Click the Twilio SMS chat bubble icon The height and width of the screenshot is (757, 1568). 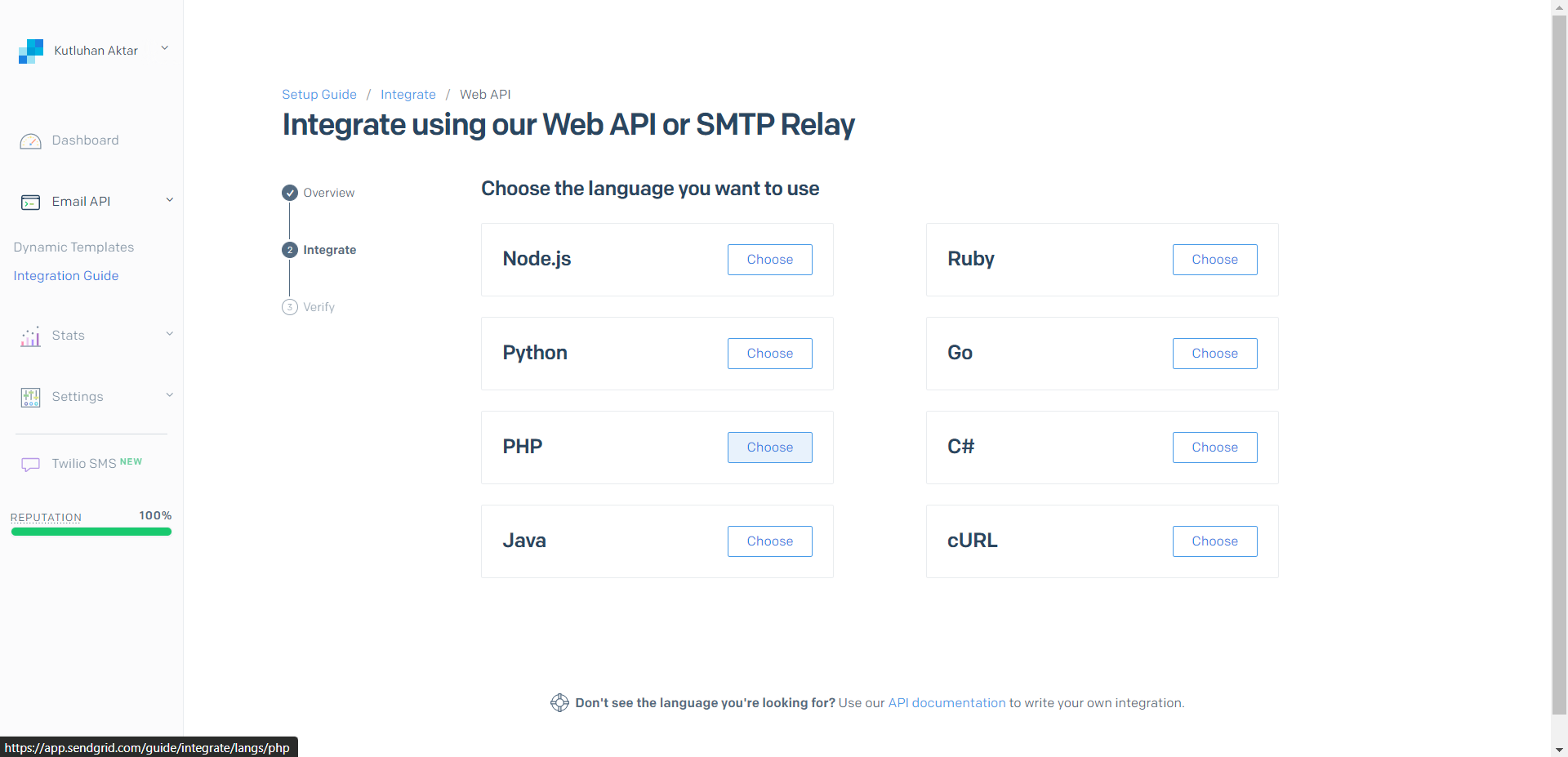coord(30,465)
